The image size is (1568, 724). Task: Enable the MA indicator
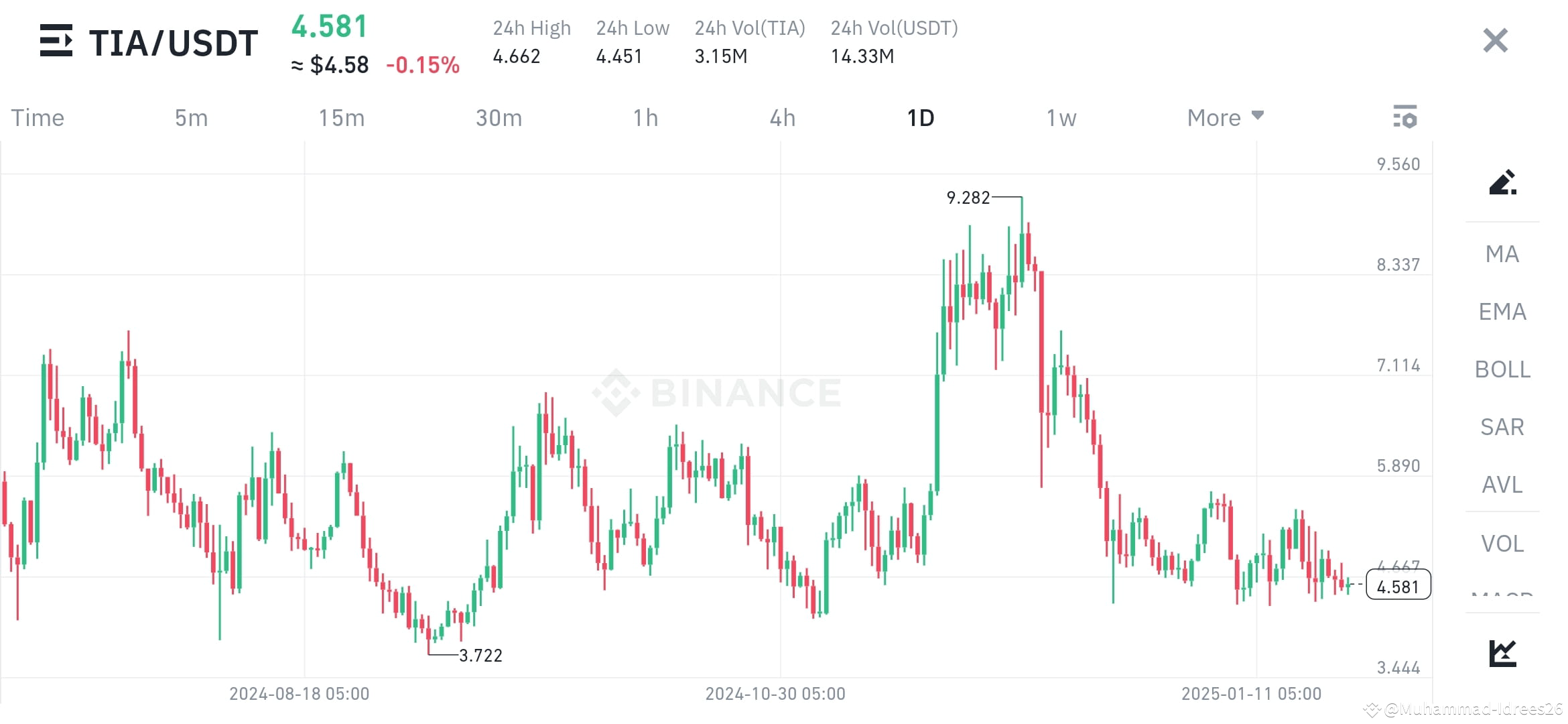[1502, 254]
